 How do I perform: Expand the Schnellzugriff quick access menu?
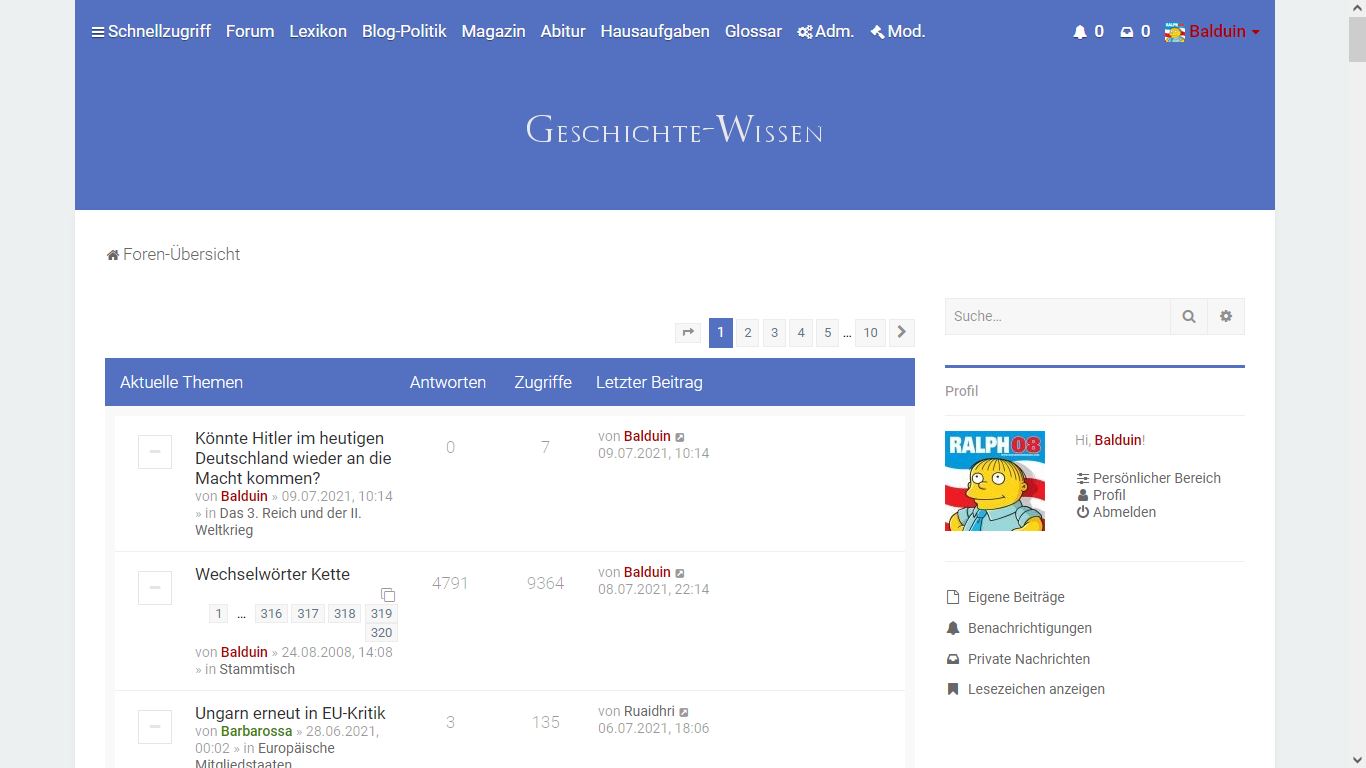click(151, 32)
